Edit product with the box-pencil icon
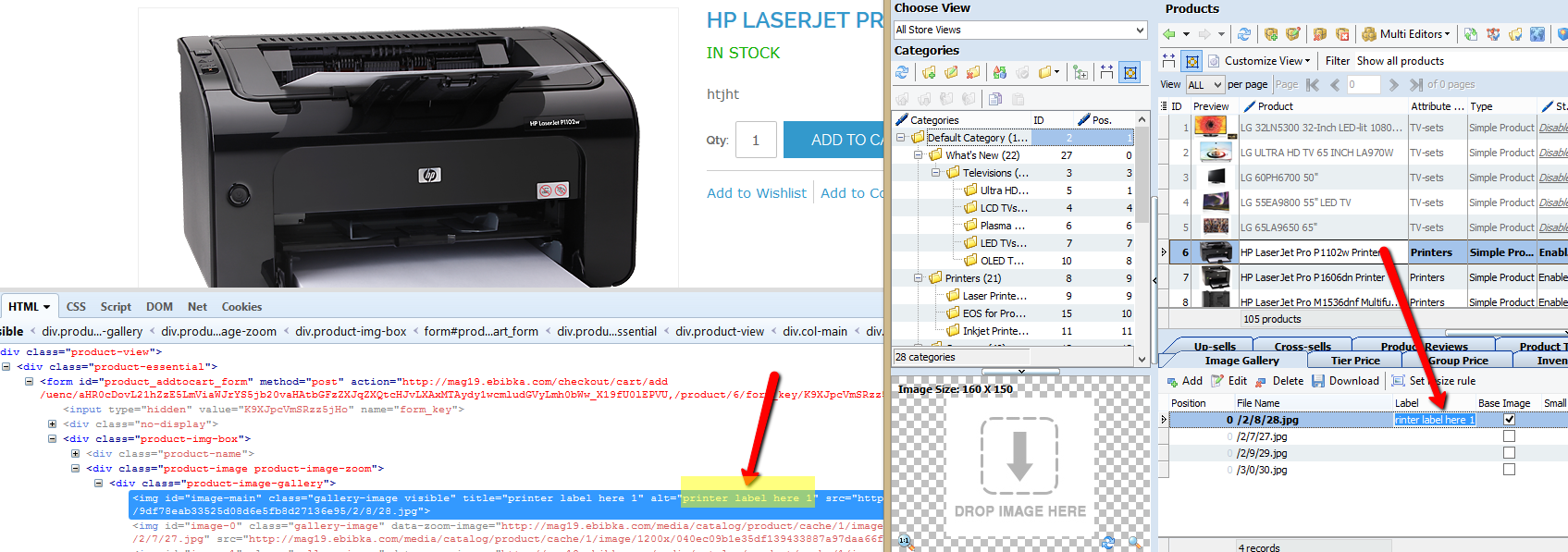The height and width of the screenshot is (552, 1568). pyautogui.click(x=1293, y=34)
